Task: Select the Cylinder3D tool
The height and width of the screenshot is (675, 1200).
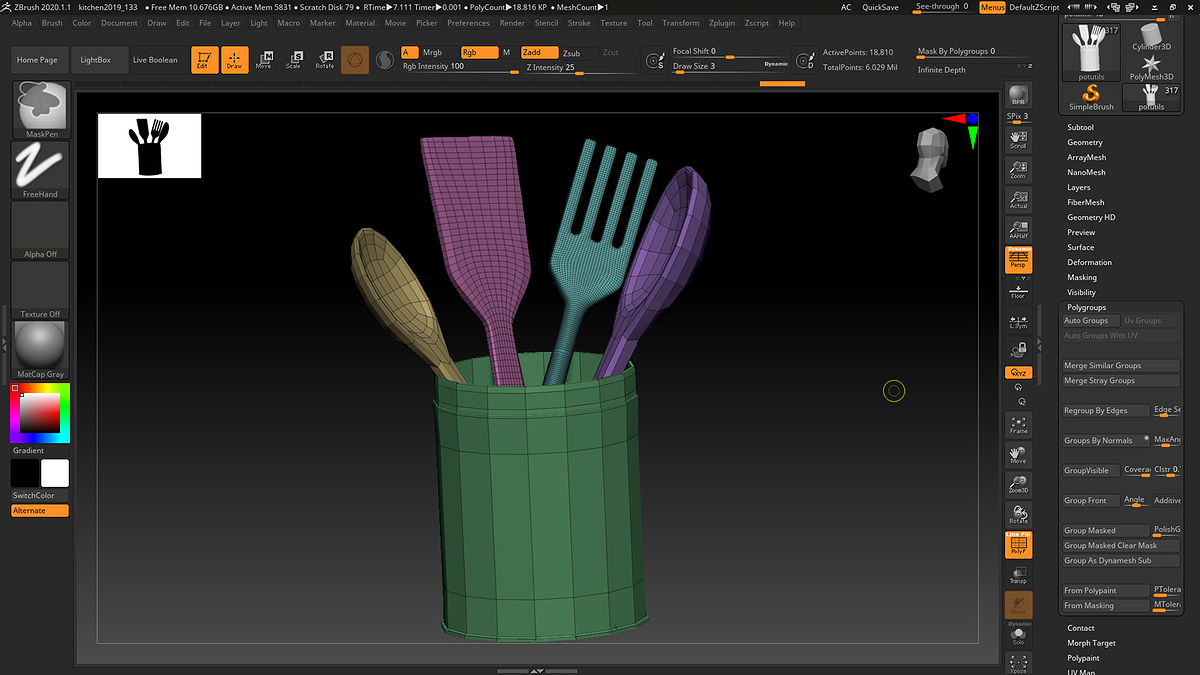Action: tap(1152, 37)
